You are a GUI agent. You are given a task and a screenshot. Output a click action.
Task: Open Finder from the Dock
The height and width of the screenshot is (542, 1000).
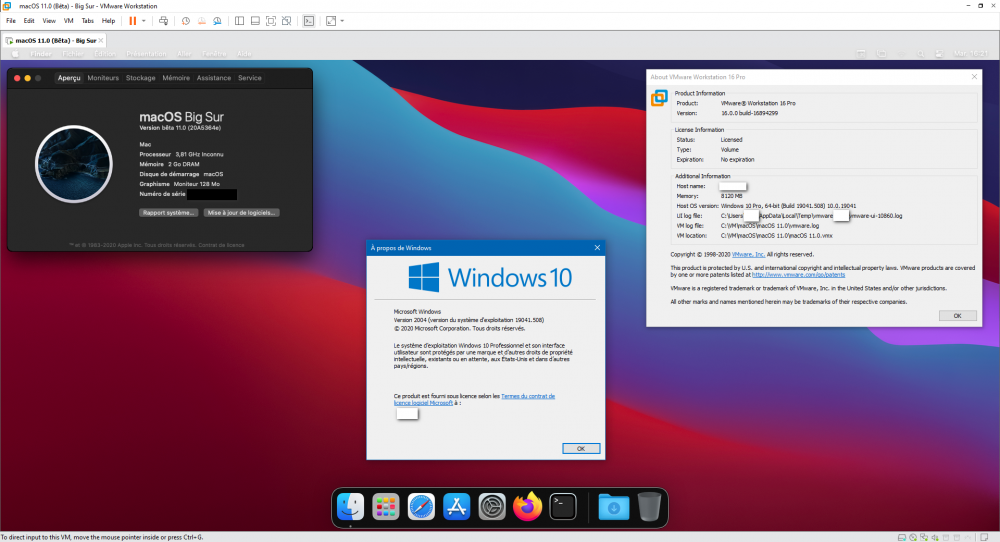pyautogui.click(x=350, y=507)
